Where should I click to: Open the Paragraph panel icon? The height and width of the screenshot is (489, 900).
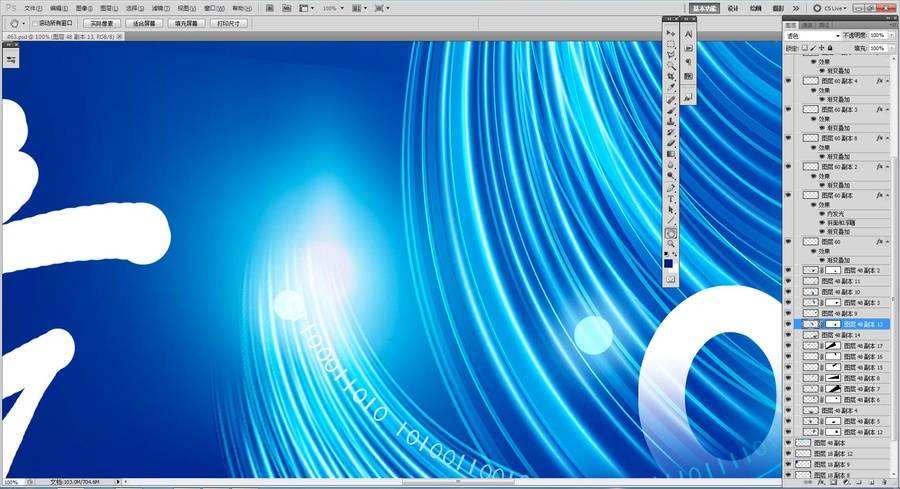coord(689,63)
